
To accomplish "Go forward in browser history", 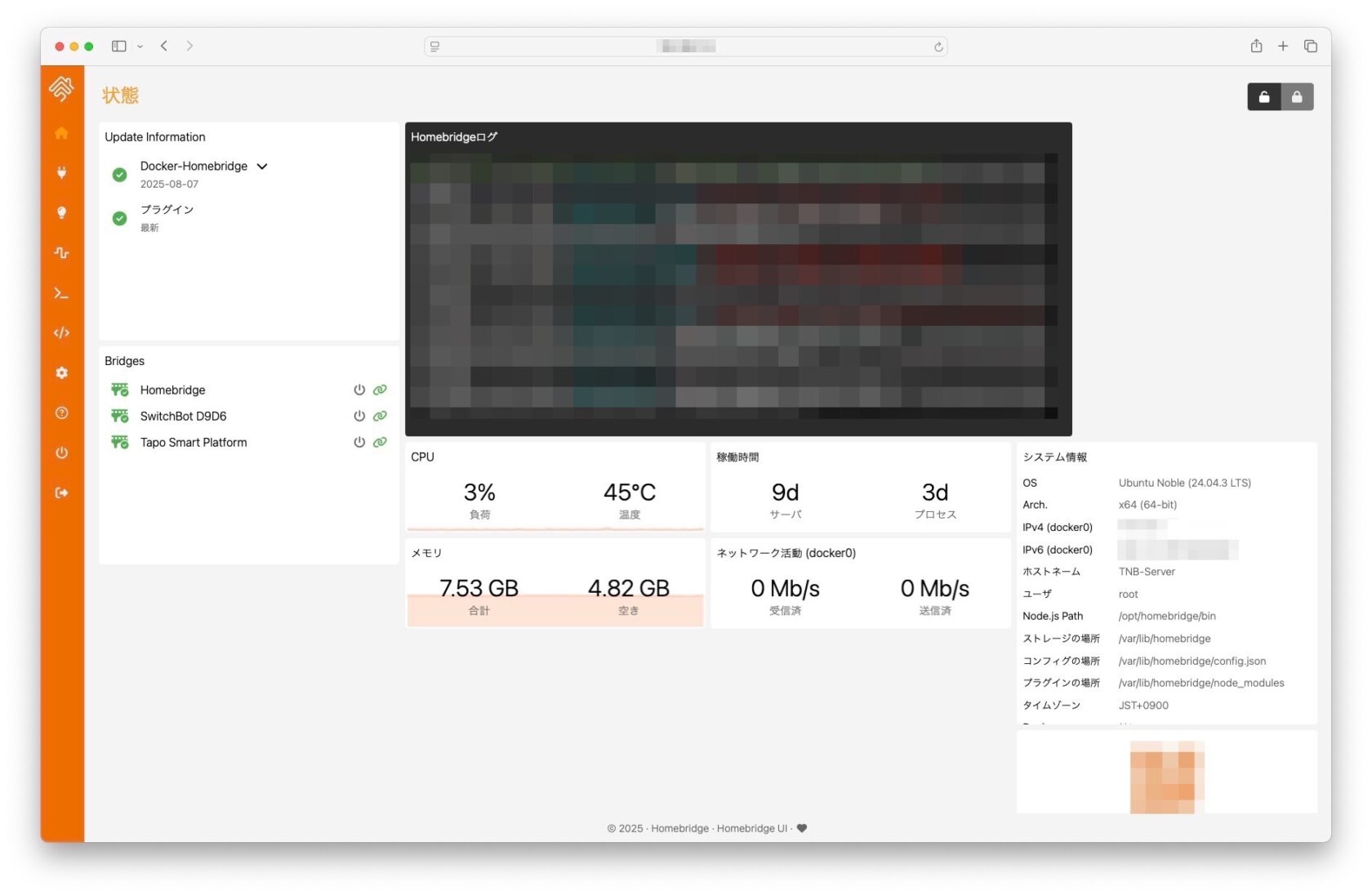I will click(189, 47).
